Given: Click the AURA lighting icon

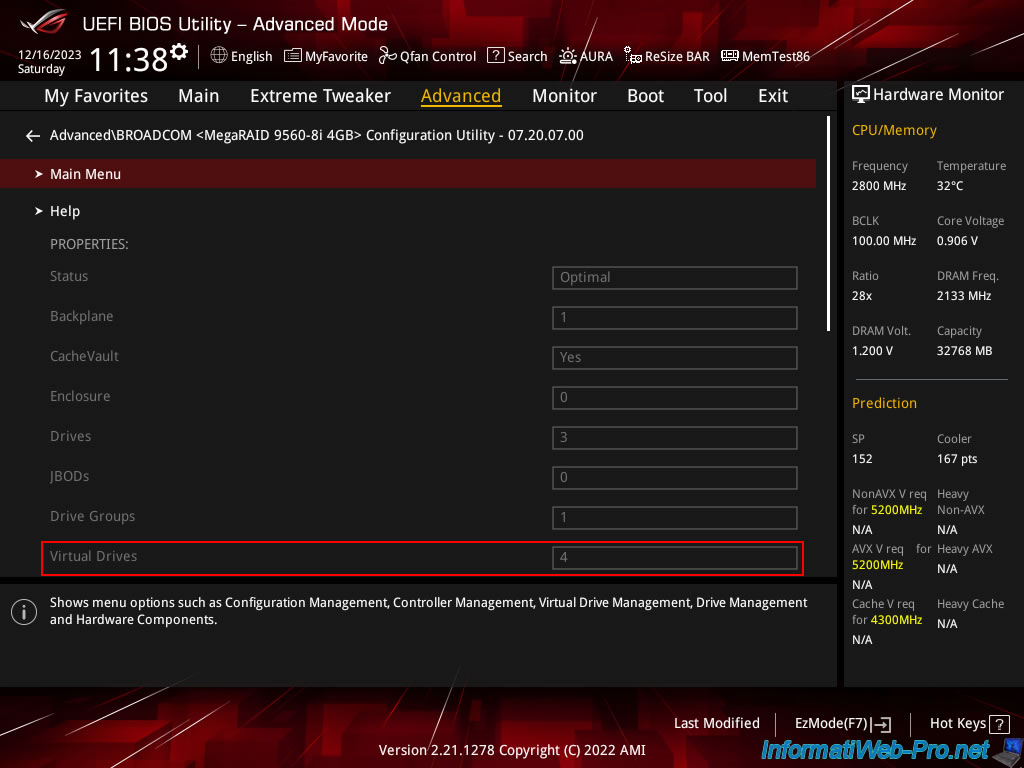Looking at the screenshot, I should click(568, 56).
